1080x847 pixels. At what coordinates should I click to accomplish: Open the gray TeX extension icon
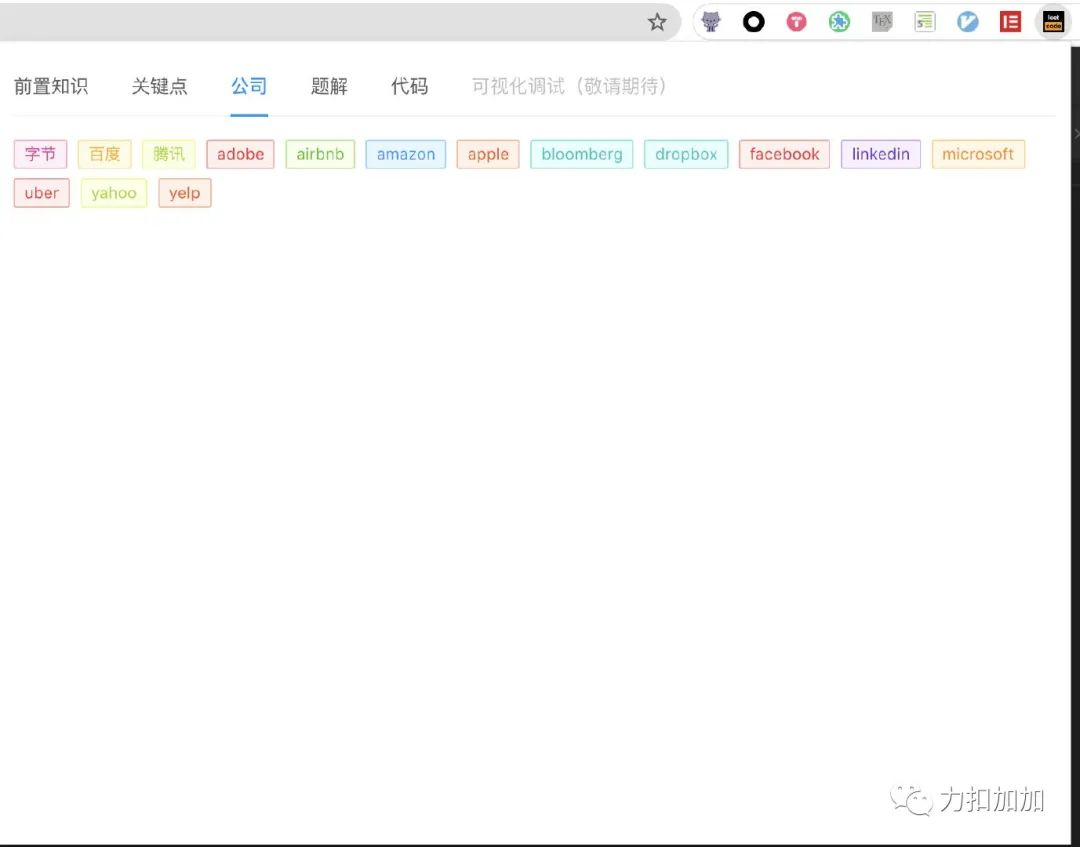click(x=882, y=22)
